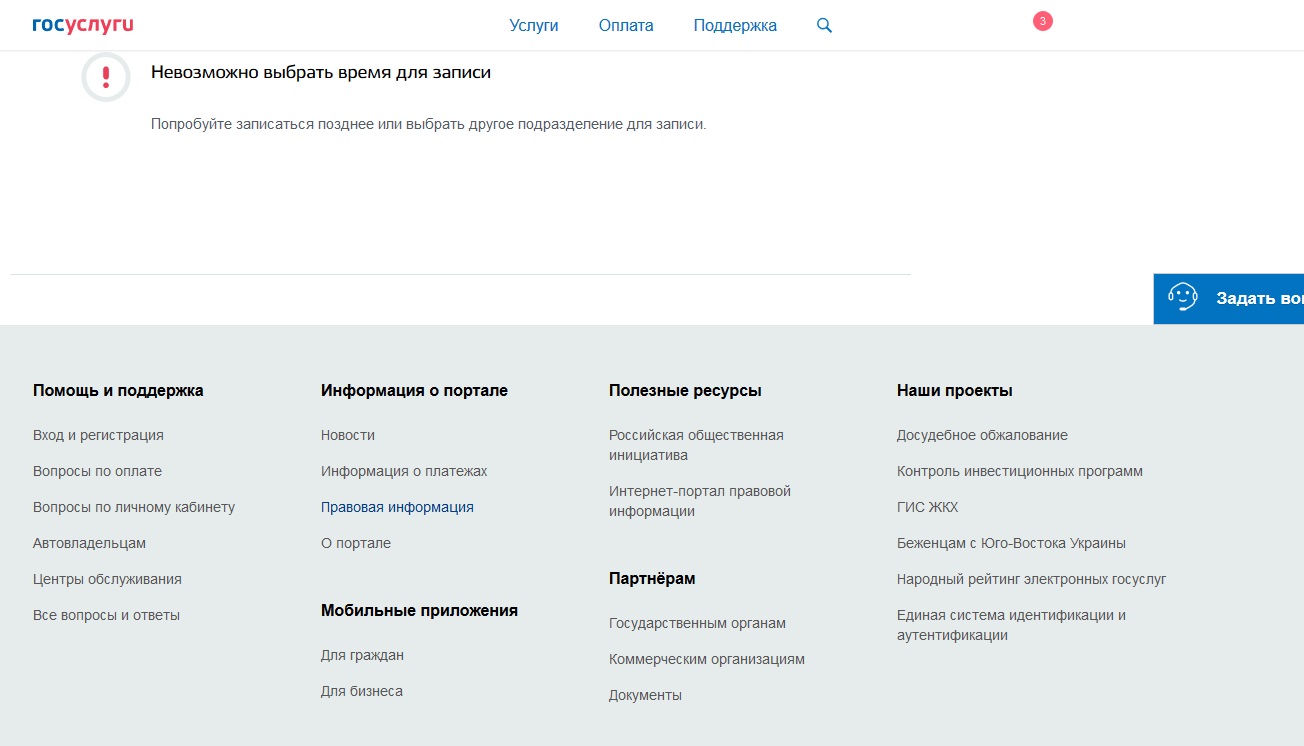The width and height of the screenshot is (1304, 746).
Task: Open the Оплата menu
Action: pyautogui.click(x=626, y=26)
